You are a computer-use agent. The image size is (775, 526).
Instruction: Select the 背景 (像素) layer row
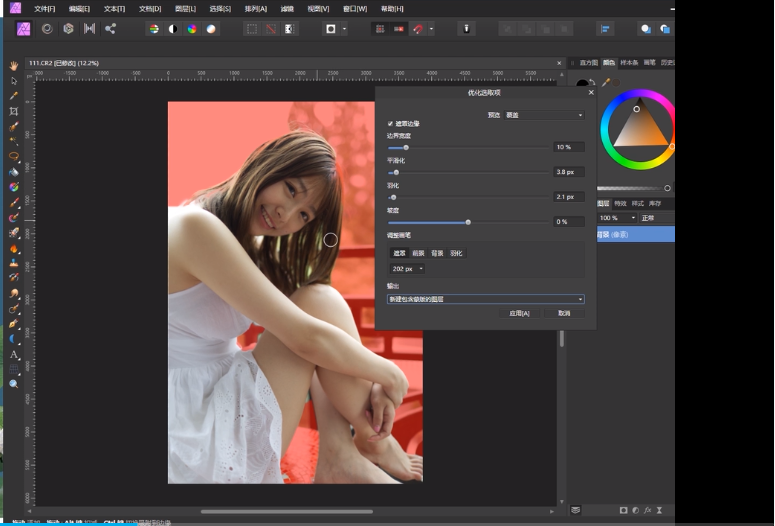636,234
